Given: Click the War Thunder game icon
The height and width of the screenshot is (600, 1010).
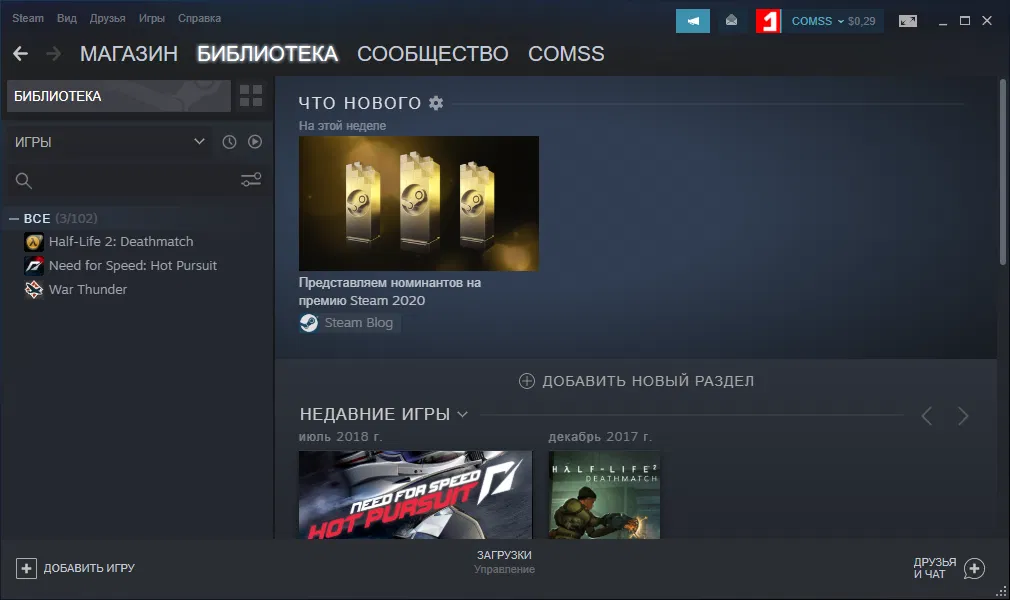Looking at the screenshot, I should click(33, 289).
